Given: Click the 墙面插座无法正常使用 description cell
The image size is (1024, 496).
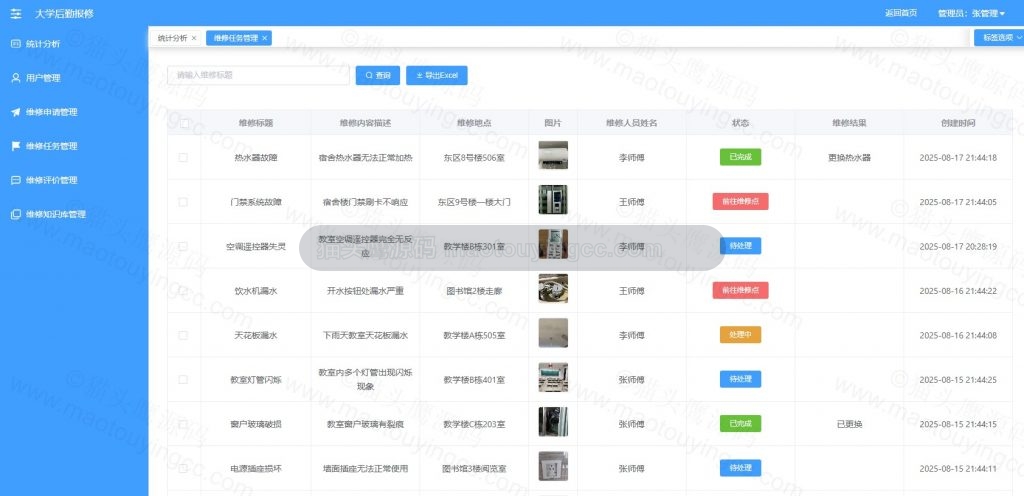Looking at the screenshot, I should click(x=365, y=469).
